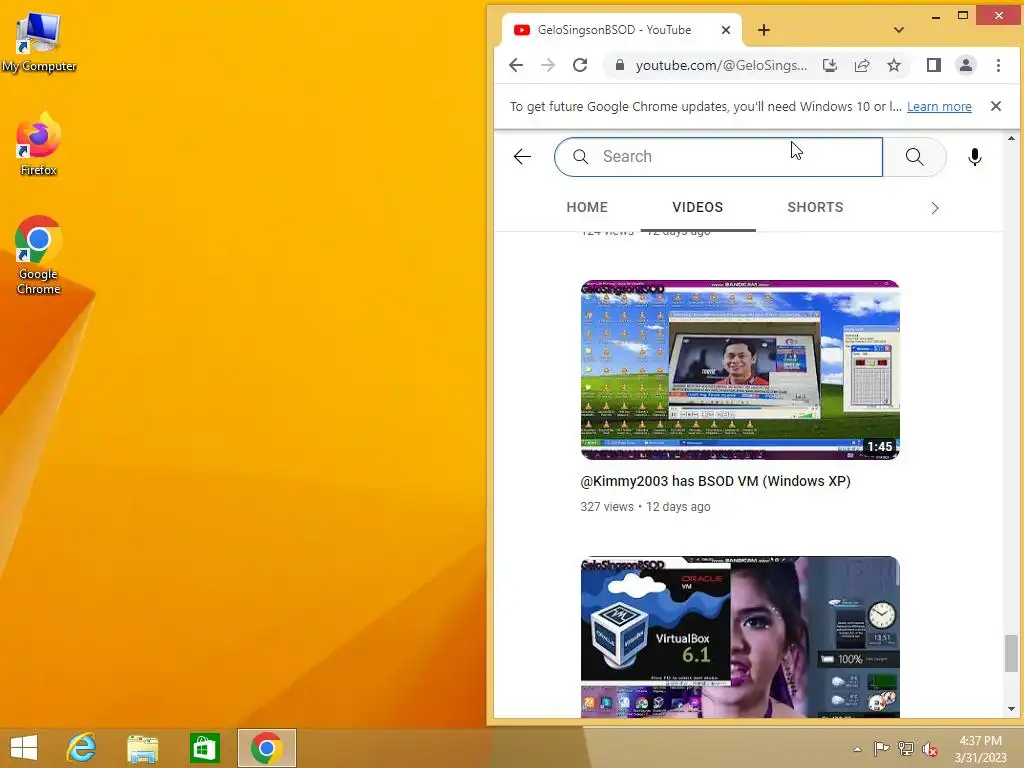Image resolution: width=1024 pixels, height=768 pixels.
Task: Open Chrome's three-dot menu
Action: [998, 65]
